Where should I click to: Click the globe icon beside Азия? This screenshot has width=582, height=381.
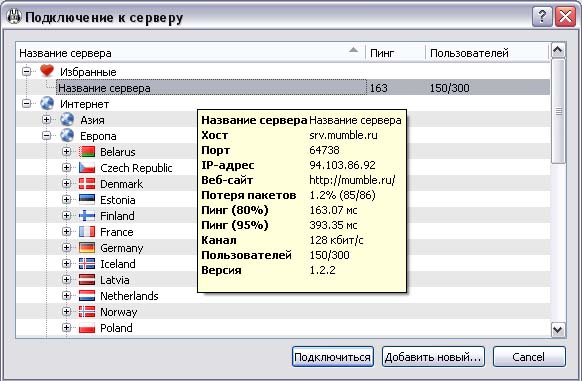pos(67,119)
